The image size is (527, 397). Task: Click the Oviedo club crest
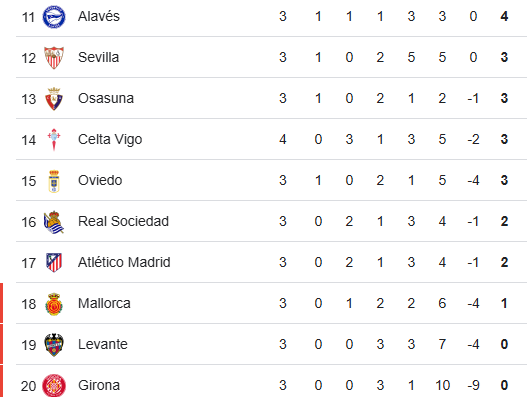tap(54, 181)
